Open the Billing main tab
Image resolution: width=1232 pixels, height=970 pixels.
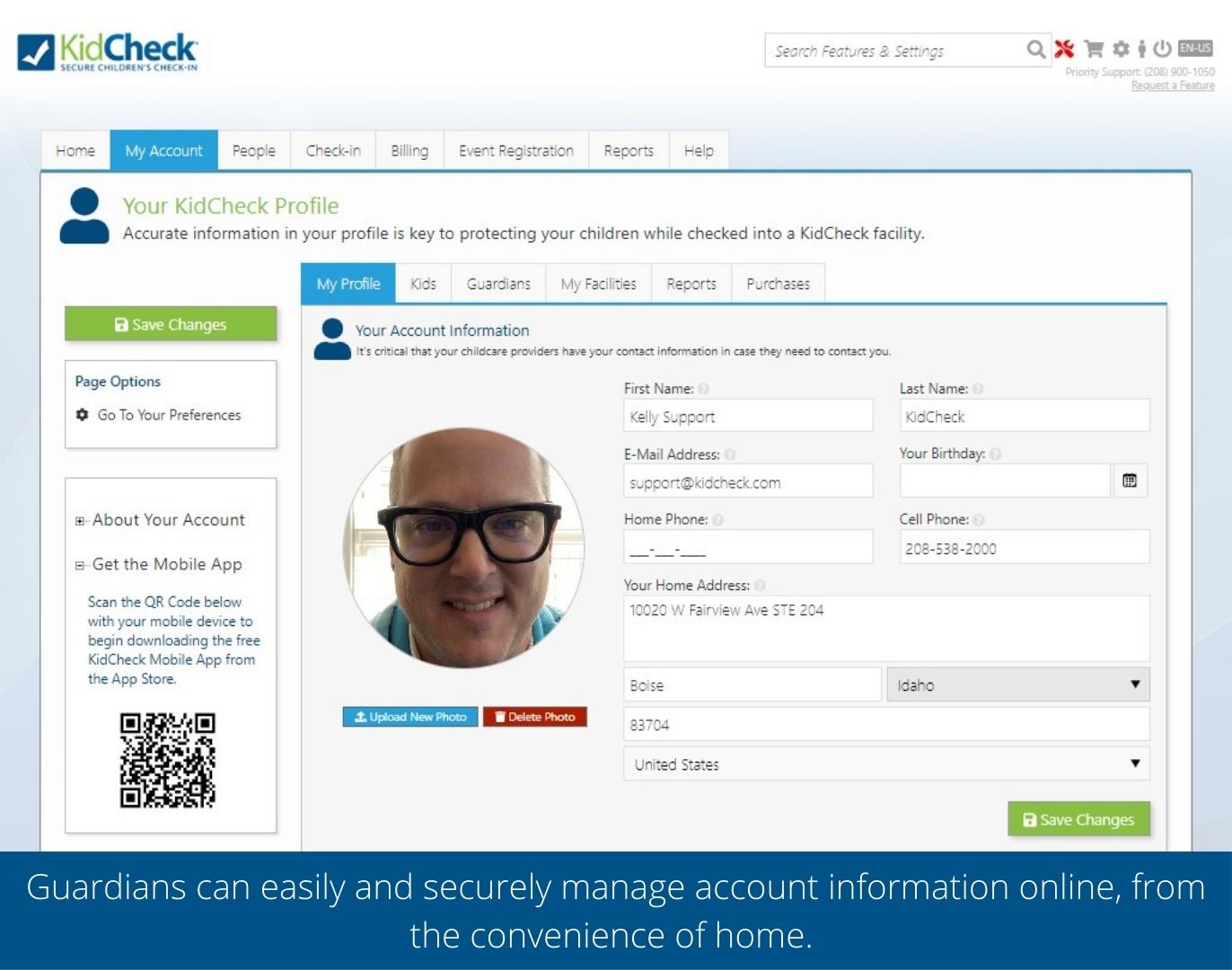pyautogui.click(x=409, y=151)
